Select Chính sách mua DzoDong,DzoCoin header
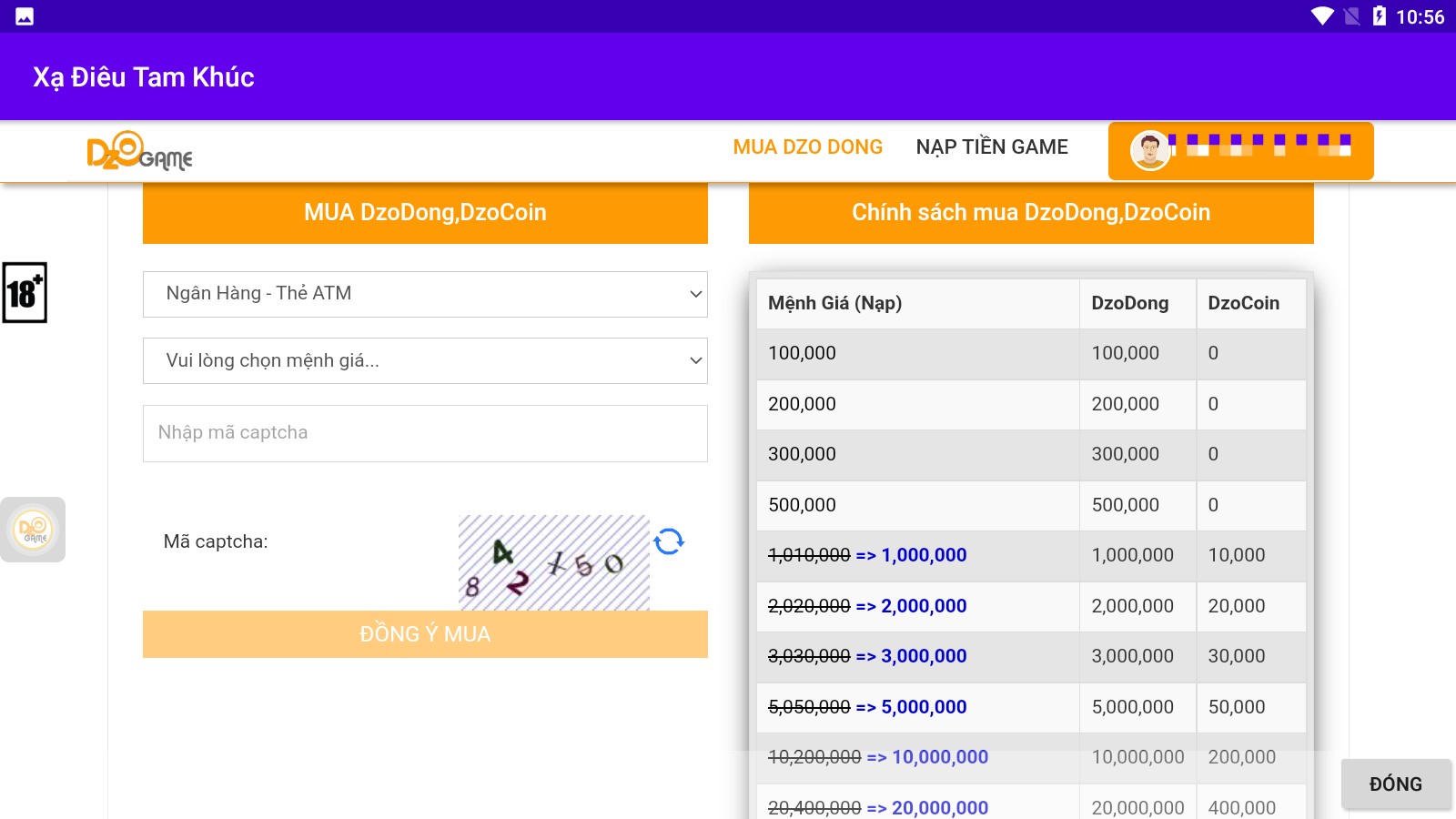The width and height of the screenshot is (1456, 819). coord(1031,213)
